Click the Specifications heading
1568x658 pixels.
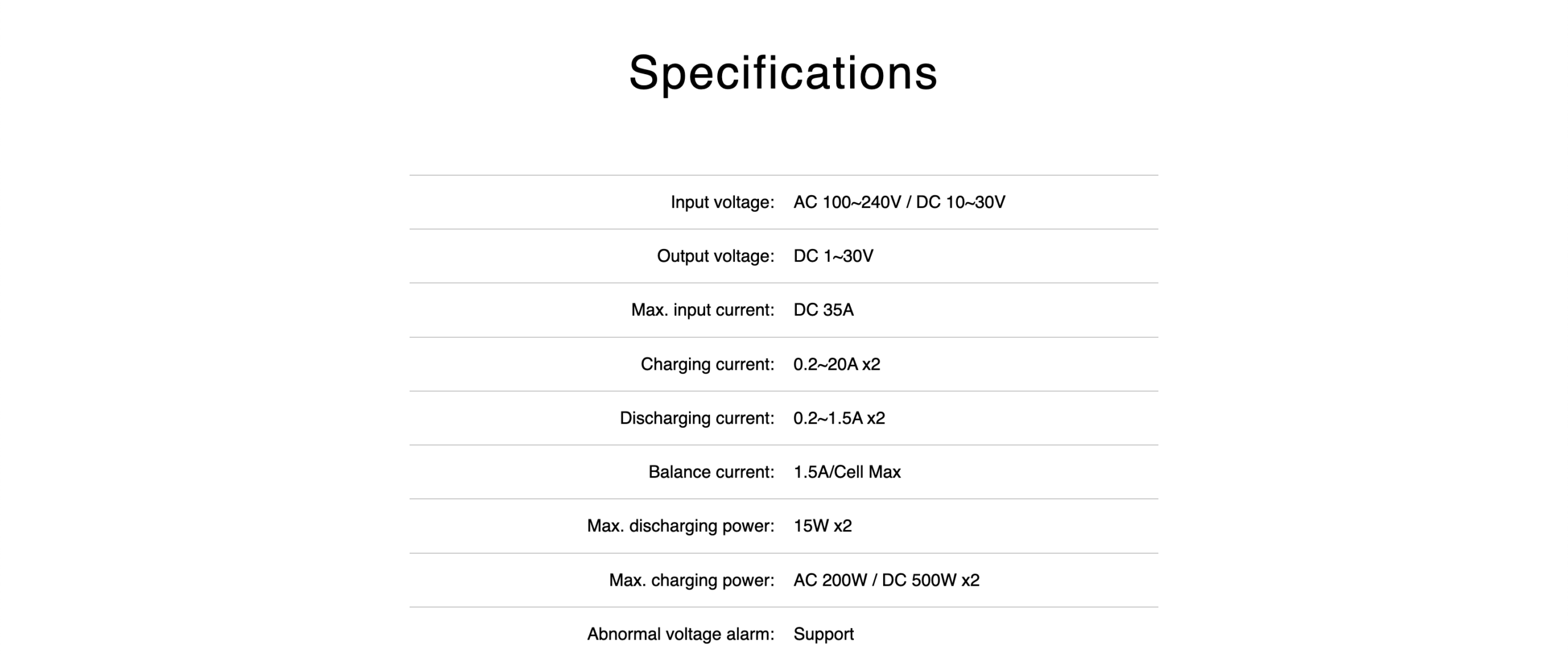pyautogui.click(x=783, y=73)
